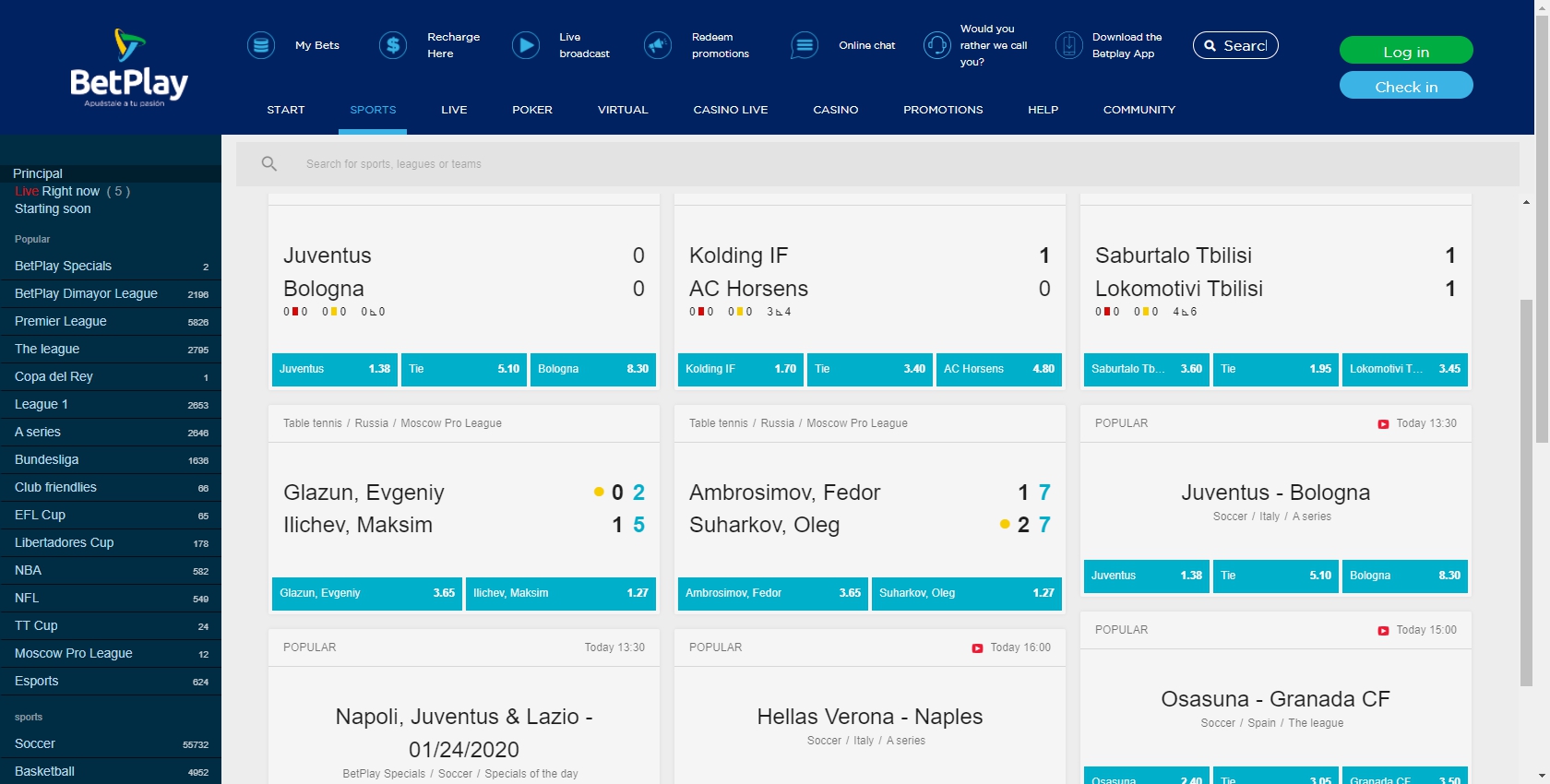Open the VIRTUAL tab
The height and width of the screenshot is (784, 1550).
point(623,110)
